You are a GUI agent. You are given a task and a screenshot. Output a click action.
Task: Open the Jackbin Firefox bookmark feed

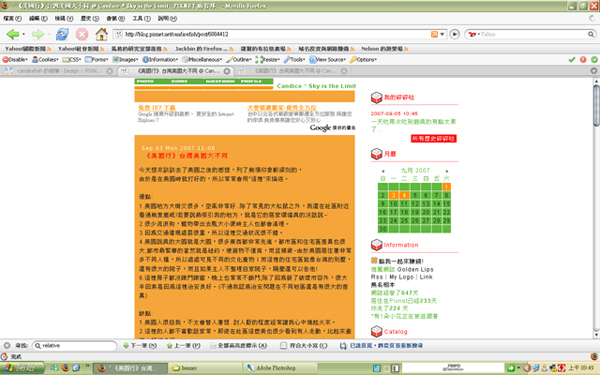pyautogui.click(x=204, y=49)
